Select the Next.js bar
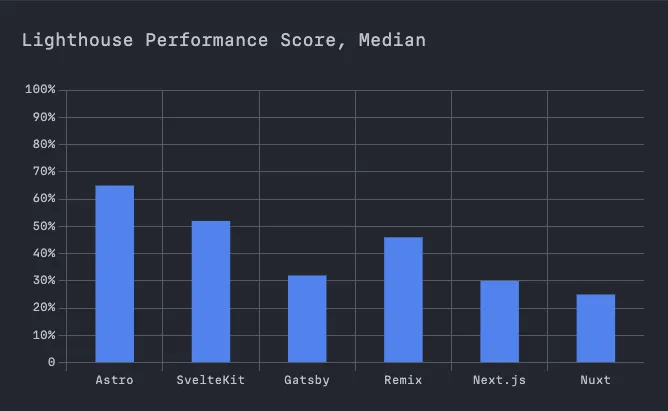The image size is (668, 411). pos(500,321)
